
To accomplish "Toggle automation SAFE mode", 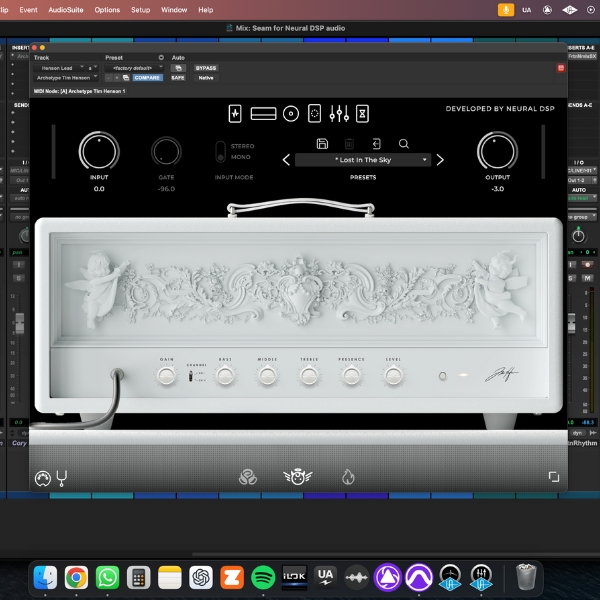I will click(x=178, y=78).
